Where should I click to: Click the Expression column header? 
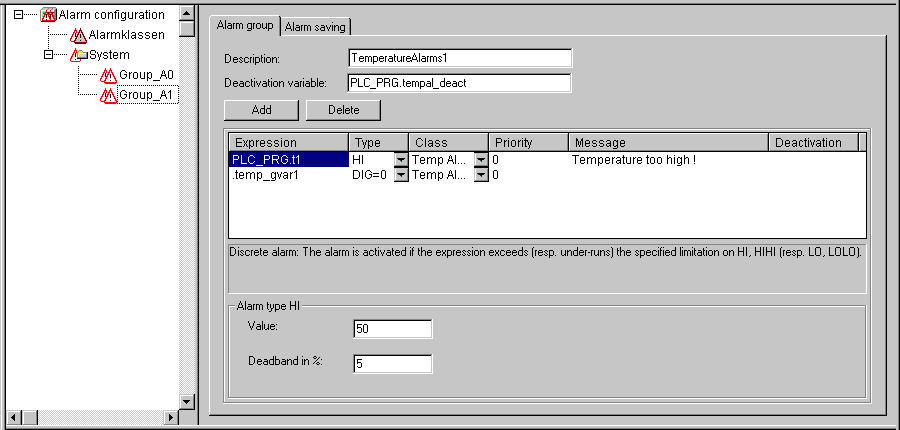289,143
